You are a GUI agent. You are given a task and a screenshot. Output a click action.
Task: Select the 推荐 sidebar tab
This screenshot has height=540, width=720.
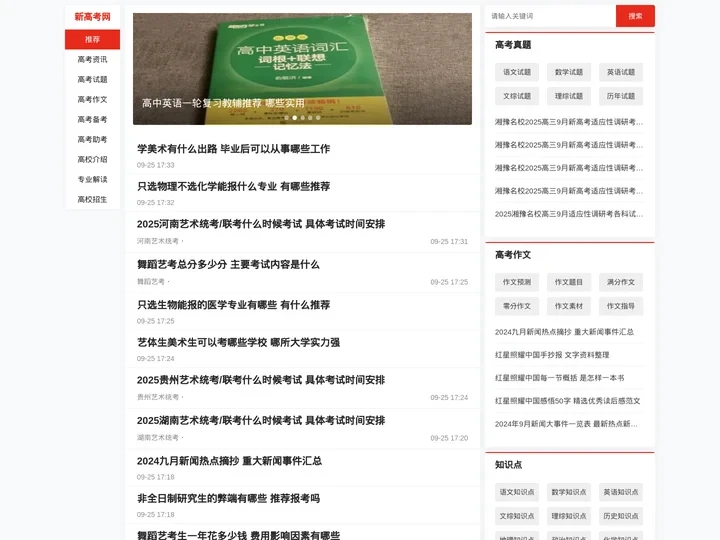pyautogui.click(x=92, y=39)
